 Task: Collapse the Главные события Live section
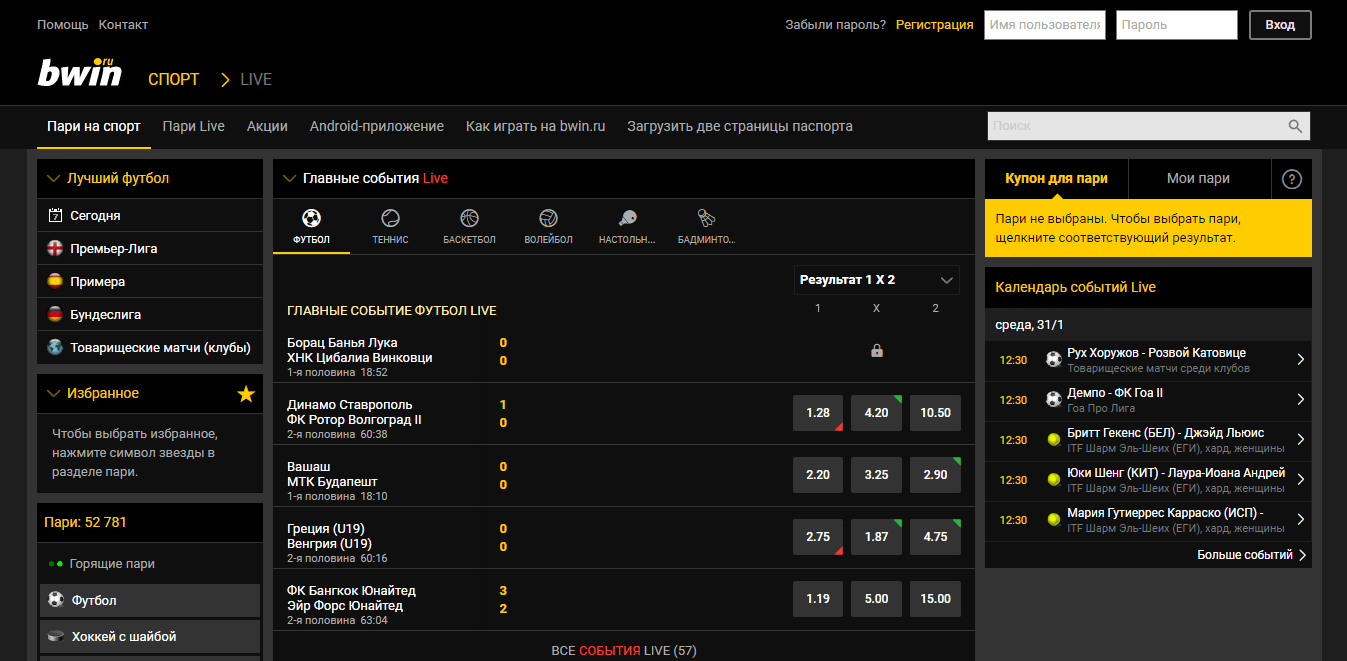click(x=289, y=179)
